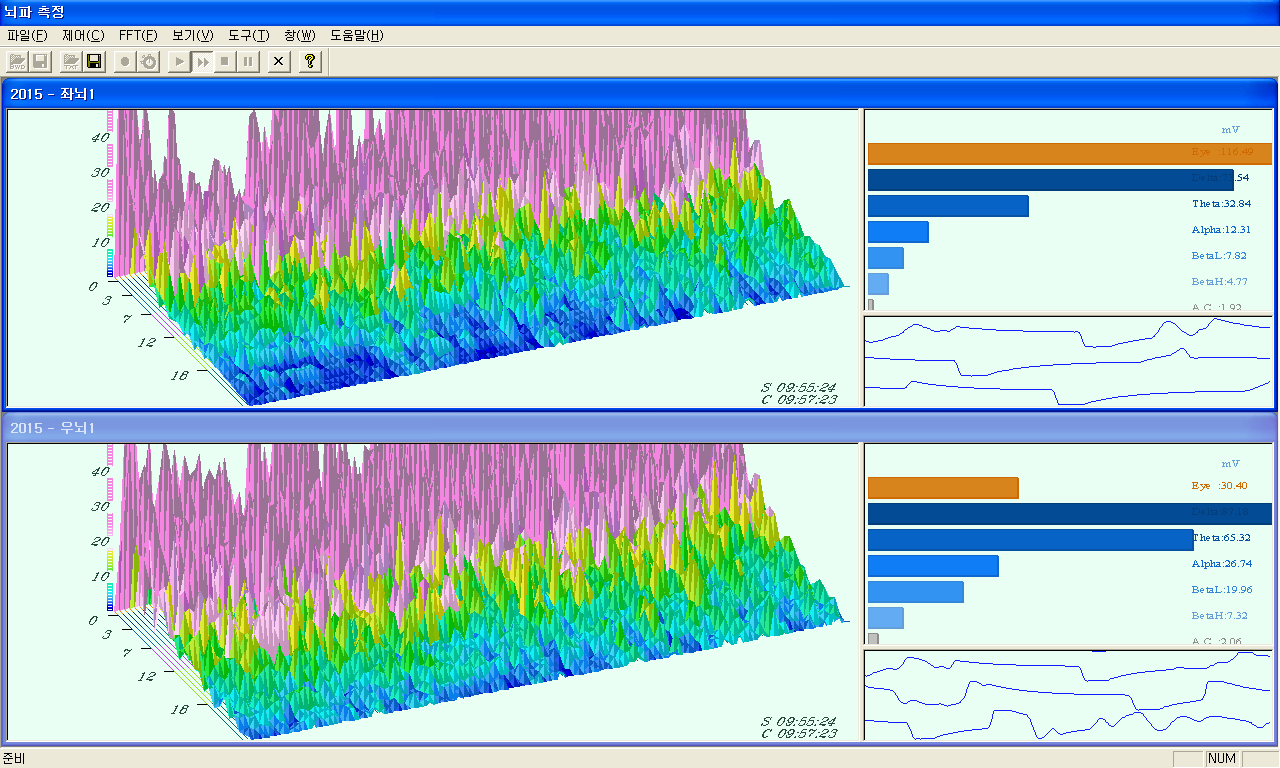Expand the 도구(T) menu
This screenshot has height=768, width=1280.
248,35
